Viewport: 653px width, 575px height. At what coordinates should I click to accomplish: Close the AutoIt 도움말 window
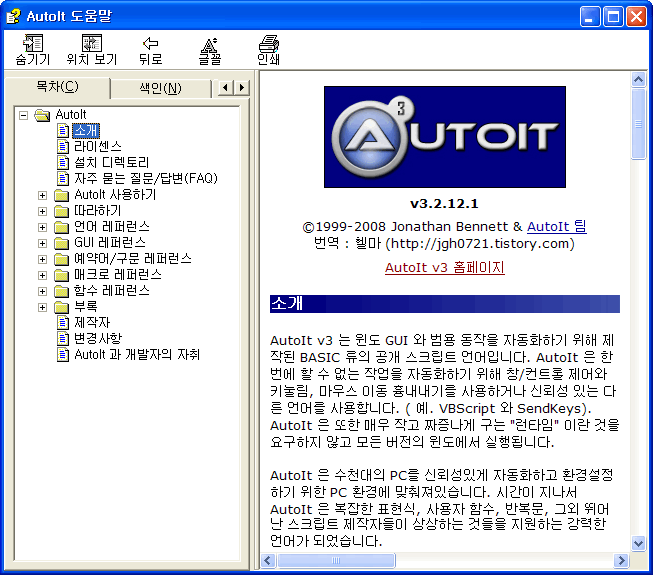tap(636, 16)
